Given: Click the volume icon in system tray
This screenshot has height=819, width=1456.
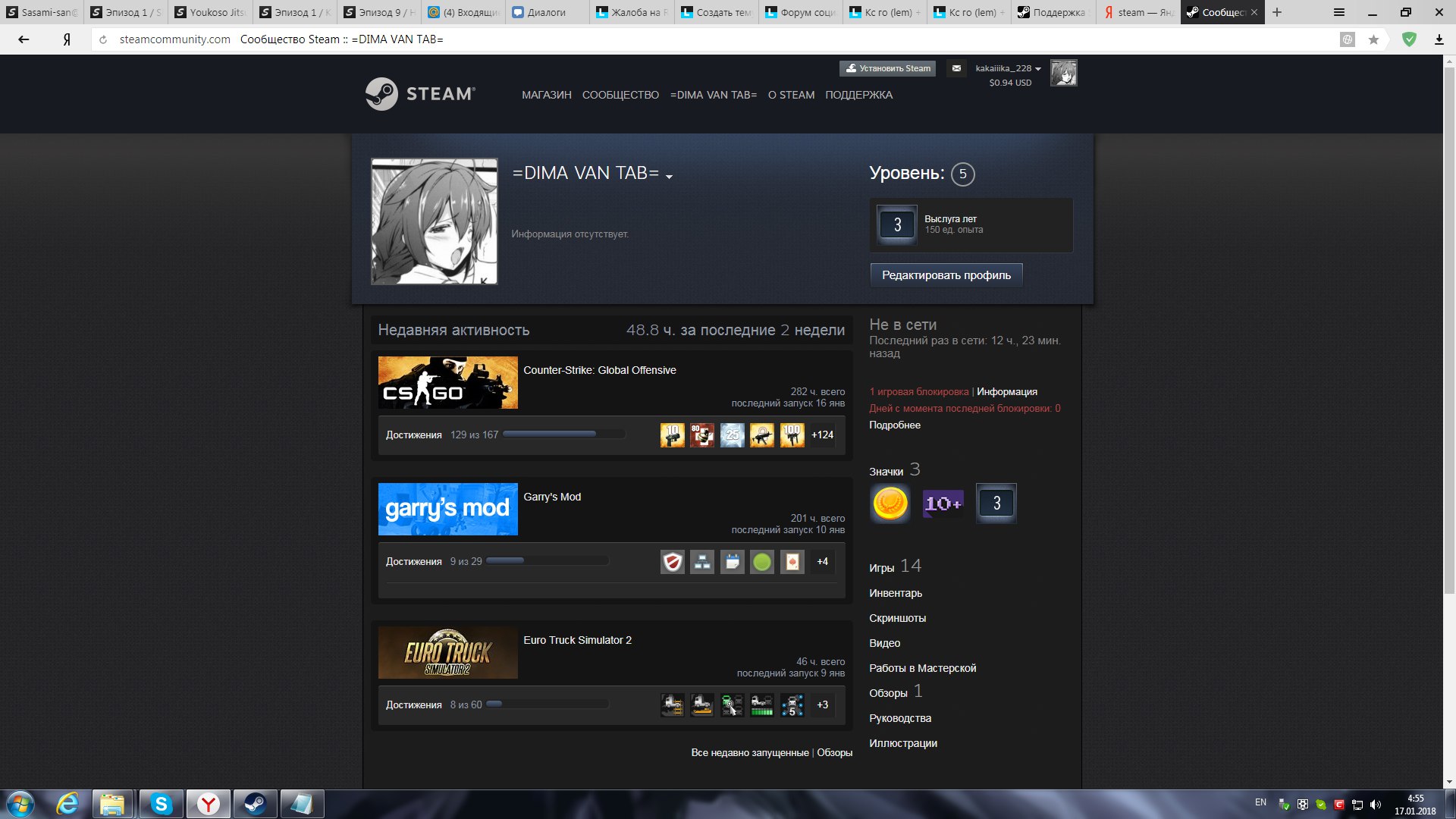Looking at the screenshot, I should pyautogui.click(x=1376, y=805).
